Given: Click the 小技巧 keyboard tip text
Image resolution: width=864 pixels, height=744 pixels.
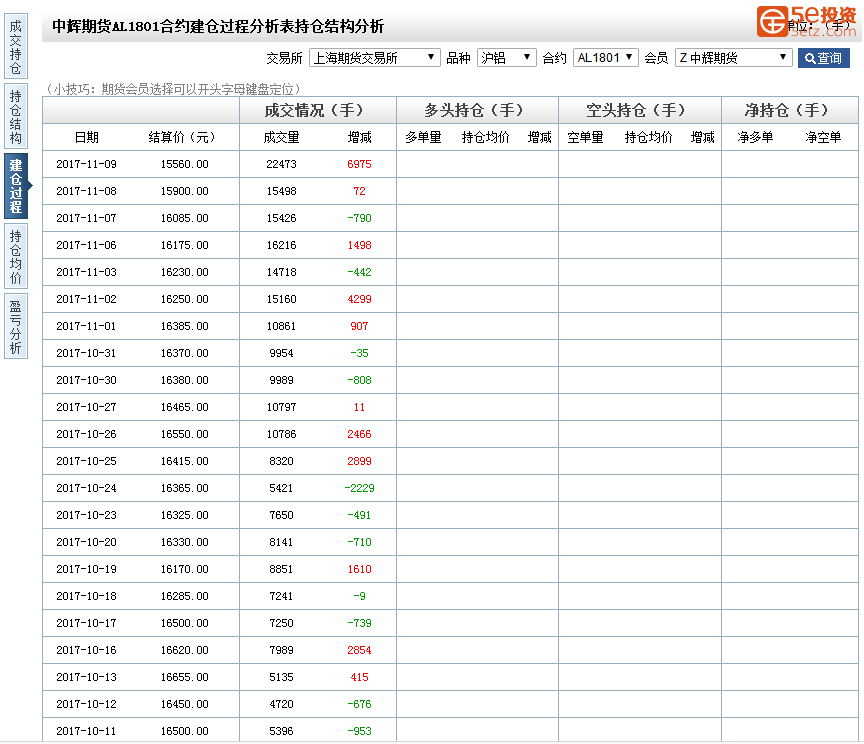Looking at the screenshot, I should coord(174,89).
